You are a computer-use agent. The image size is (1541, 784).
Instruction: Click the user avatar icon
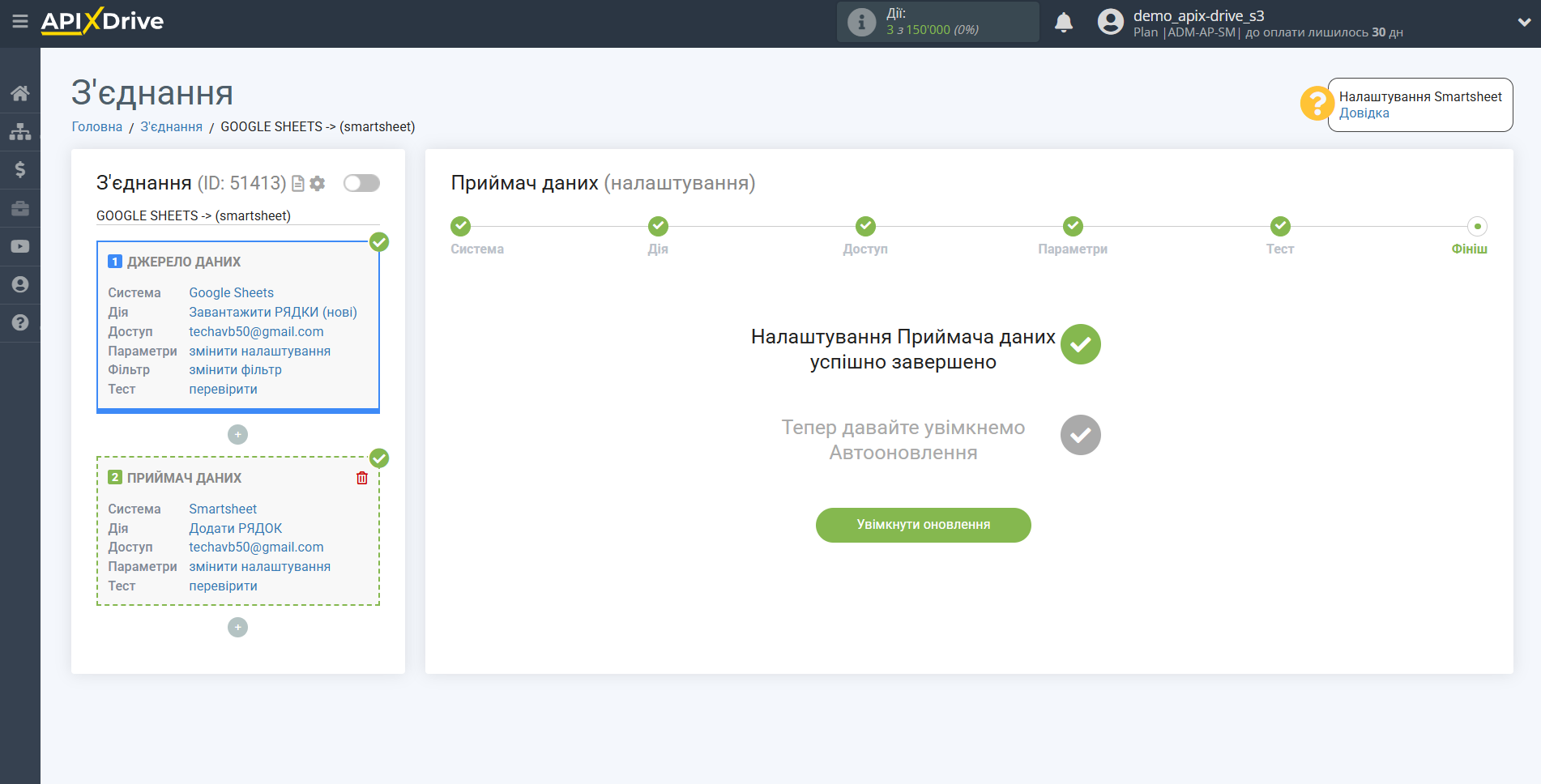1111,22
